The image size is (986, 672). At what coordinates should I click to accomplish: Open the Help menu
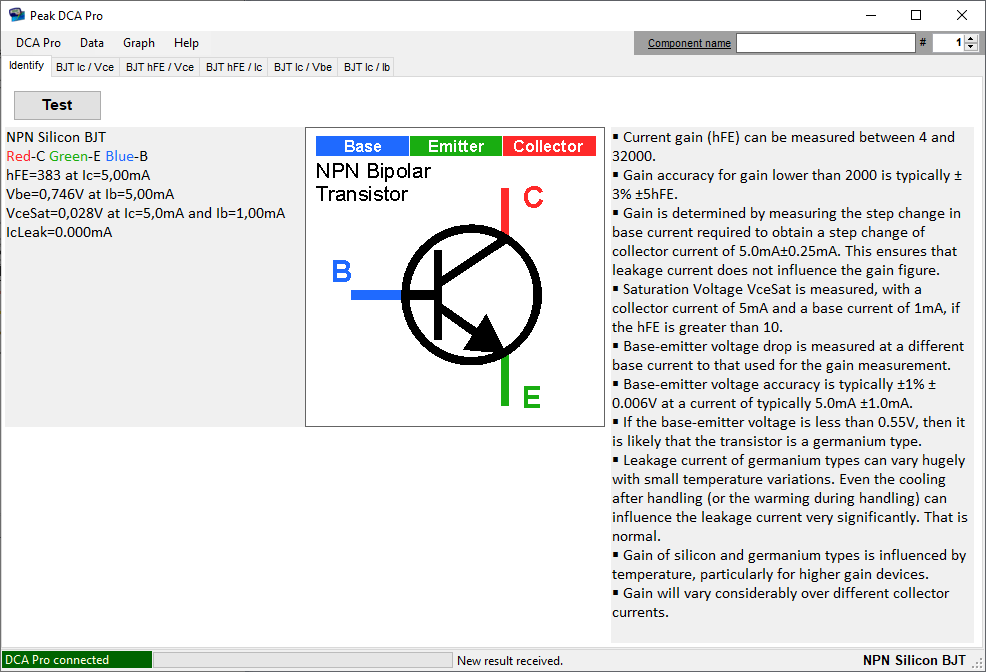pyautogui.click(x=186, y=43)
